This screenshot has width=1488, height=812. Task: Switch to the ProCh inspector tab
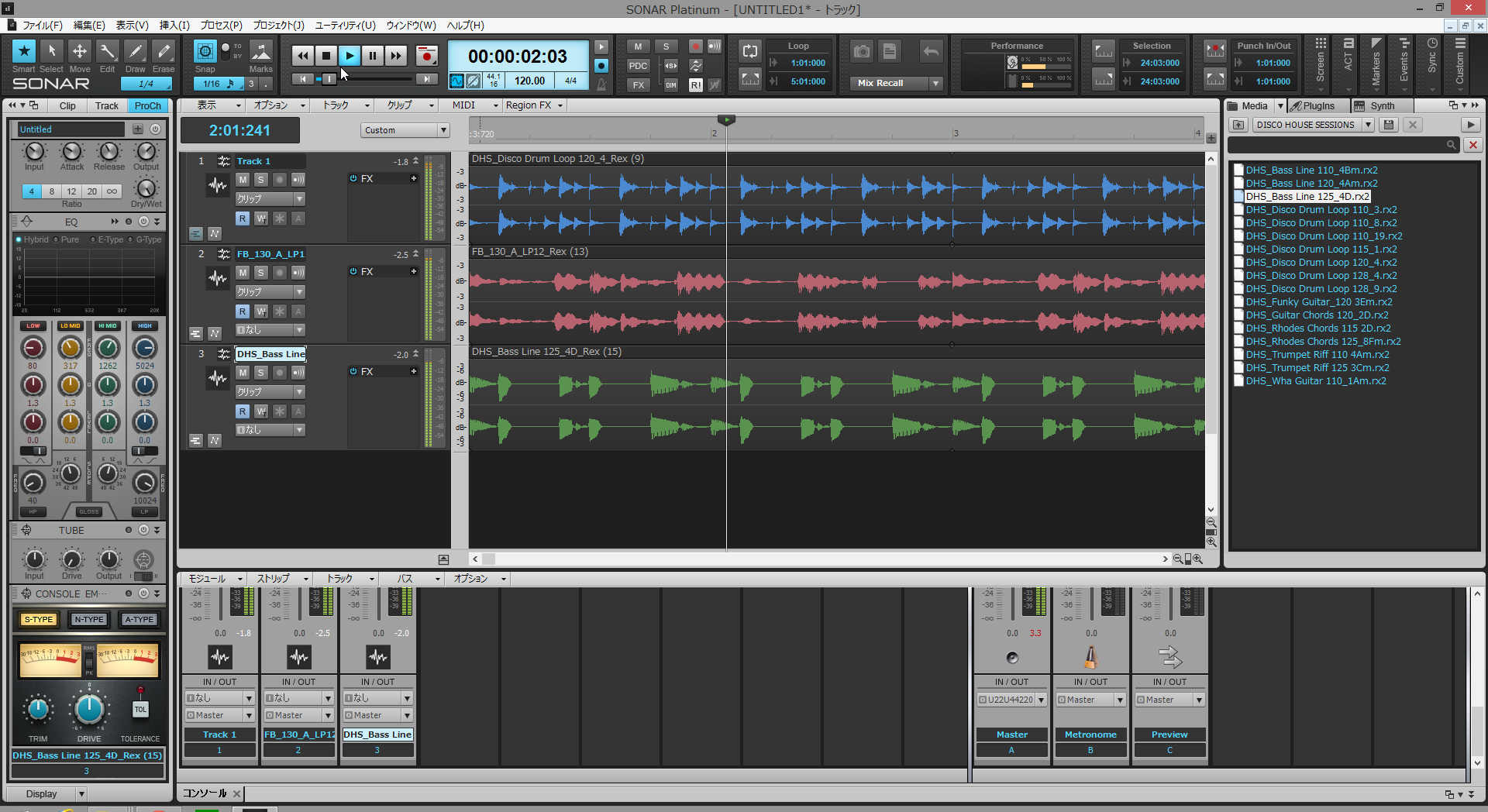[147, 105]
